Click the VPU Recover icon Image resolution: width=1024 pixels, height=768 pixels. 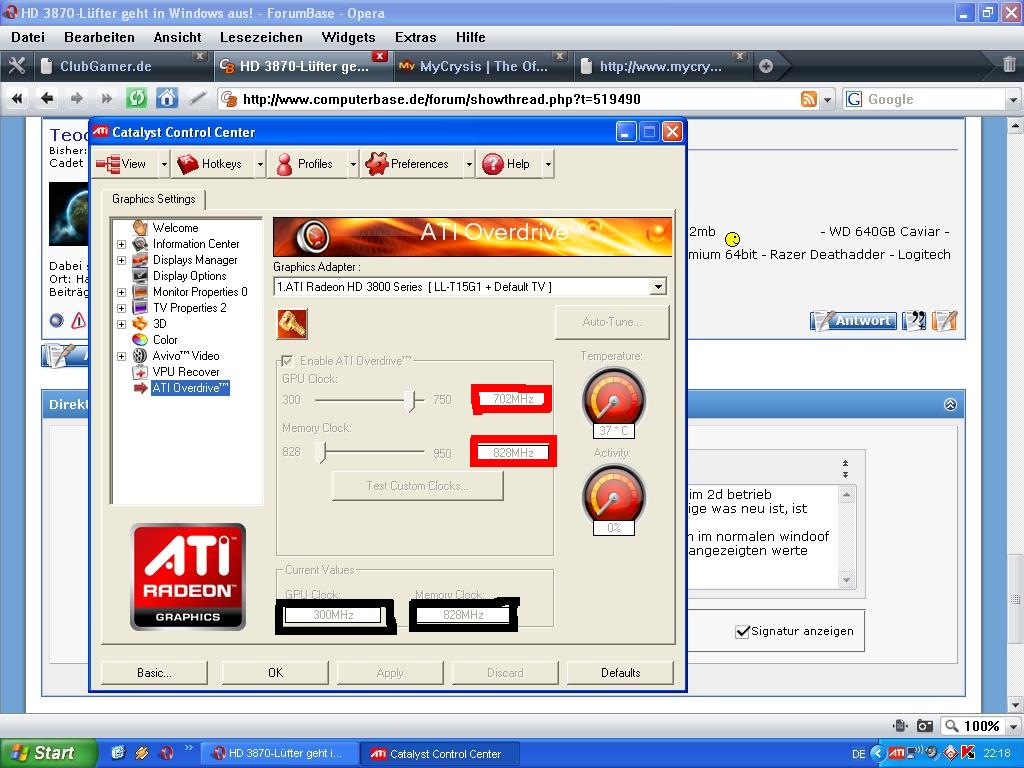point(140,372)
